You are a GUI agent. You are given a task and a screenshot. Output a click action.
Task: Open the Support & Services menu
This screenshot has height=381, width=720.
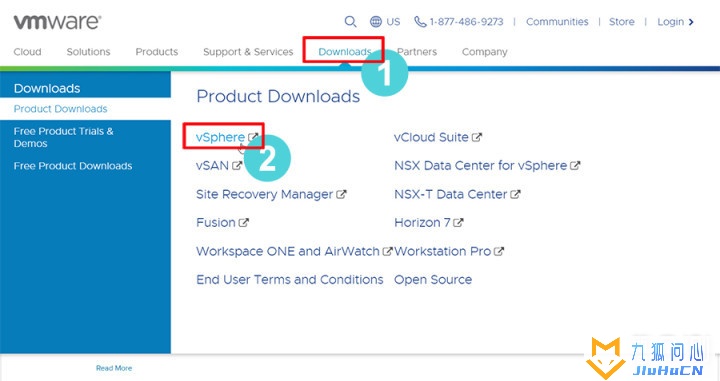click(x=248, y=52)
